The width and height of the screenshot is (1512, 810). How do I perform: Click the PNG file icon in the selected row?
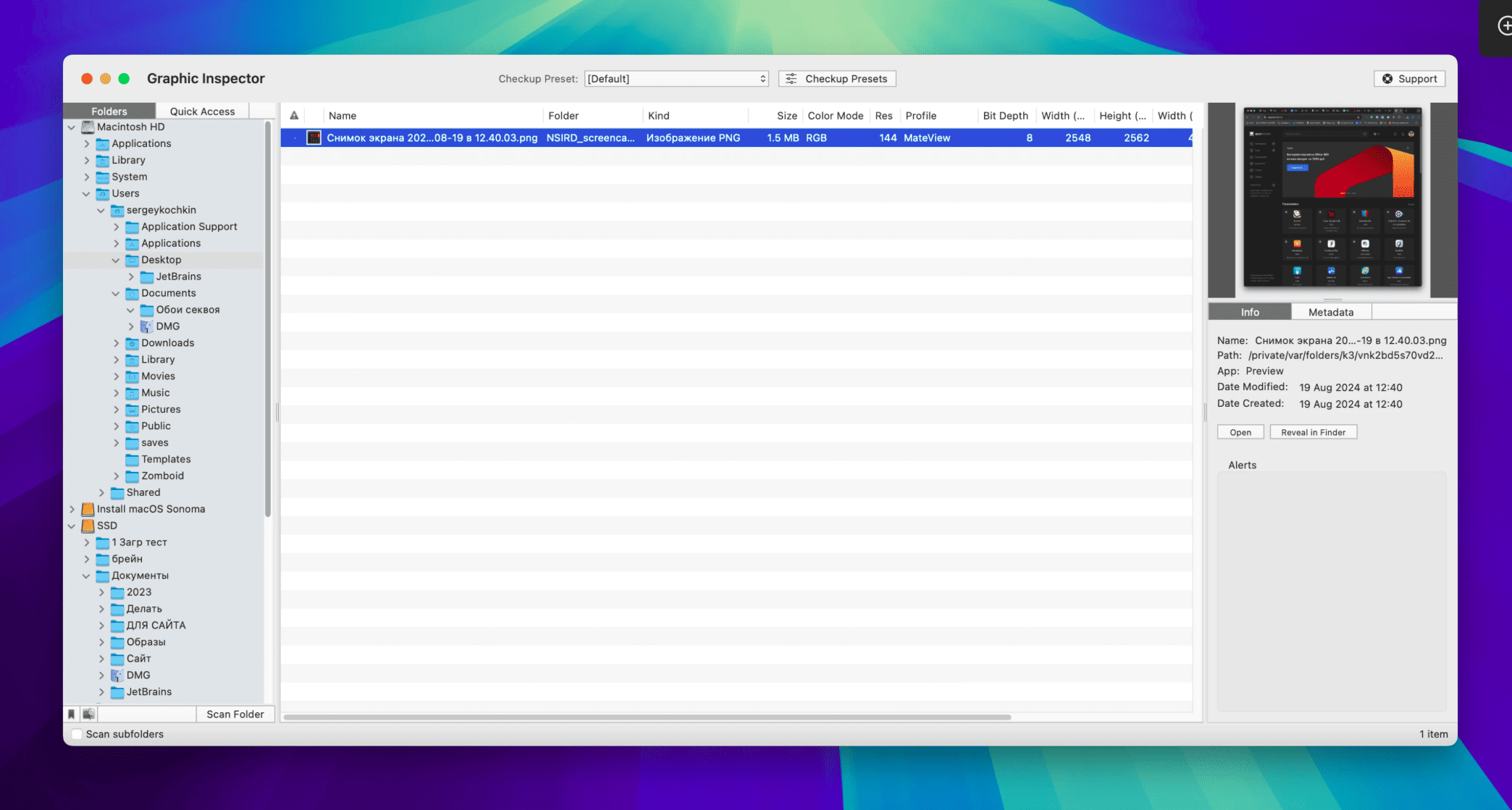(314, 138)
